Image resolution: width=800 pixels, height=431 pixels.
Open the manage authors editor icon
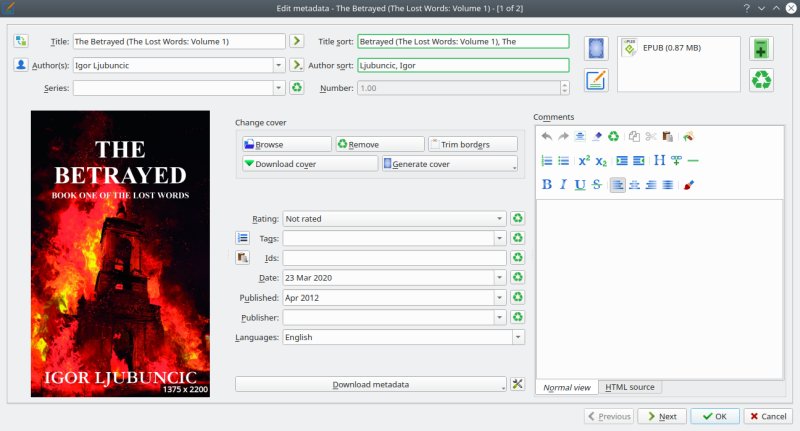pos(22,65)
